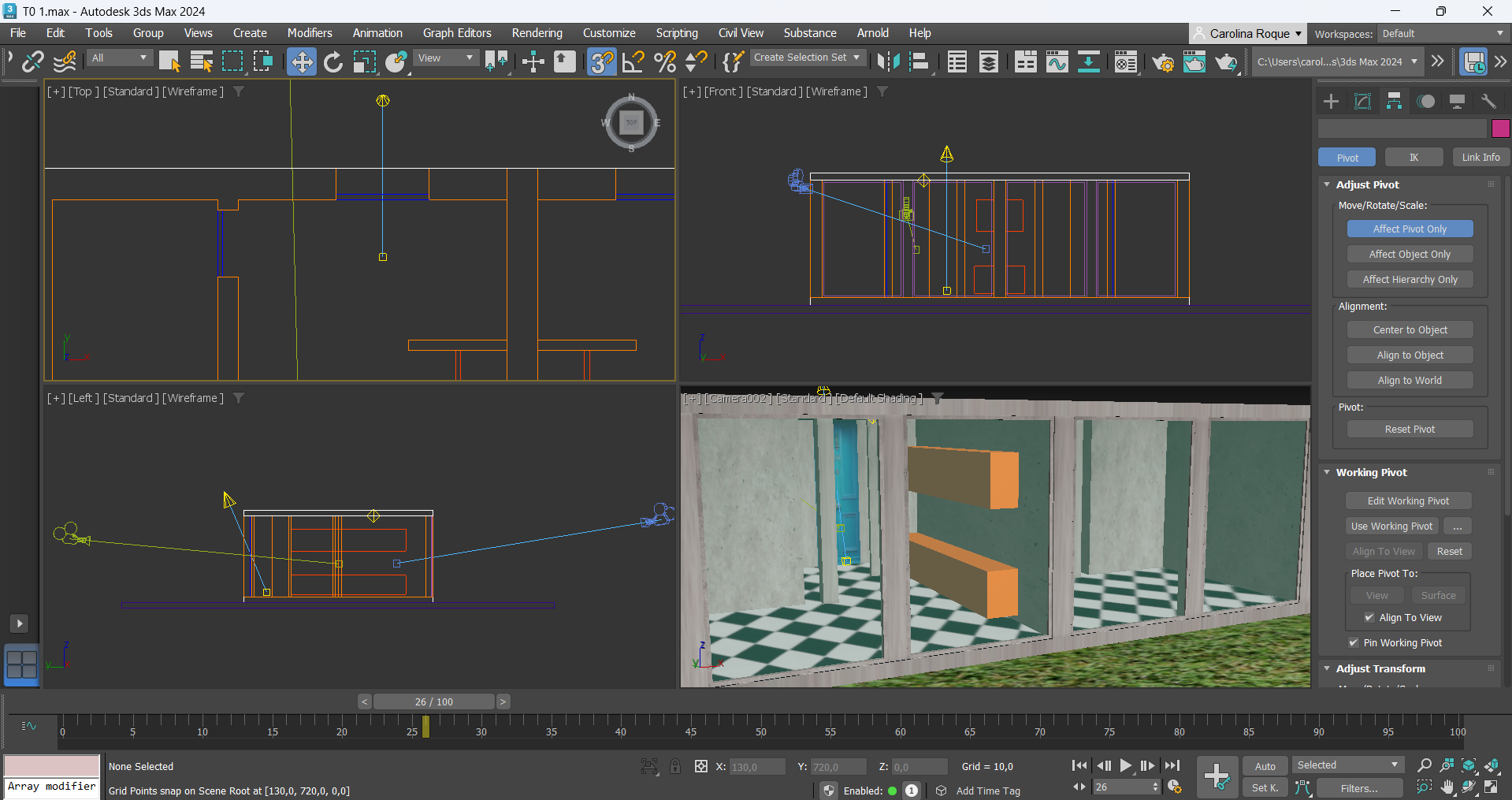1512x800 pixels.
Task: Open the Workspaces Default dropdown
Action: point(1442,33)
